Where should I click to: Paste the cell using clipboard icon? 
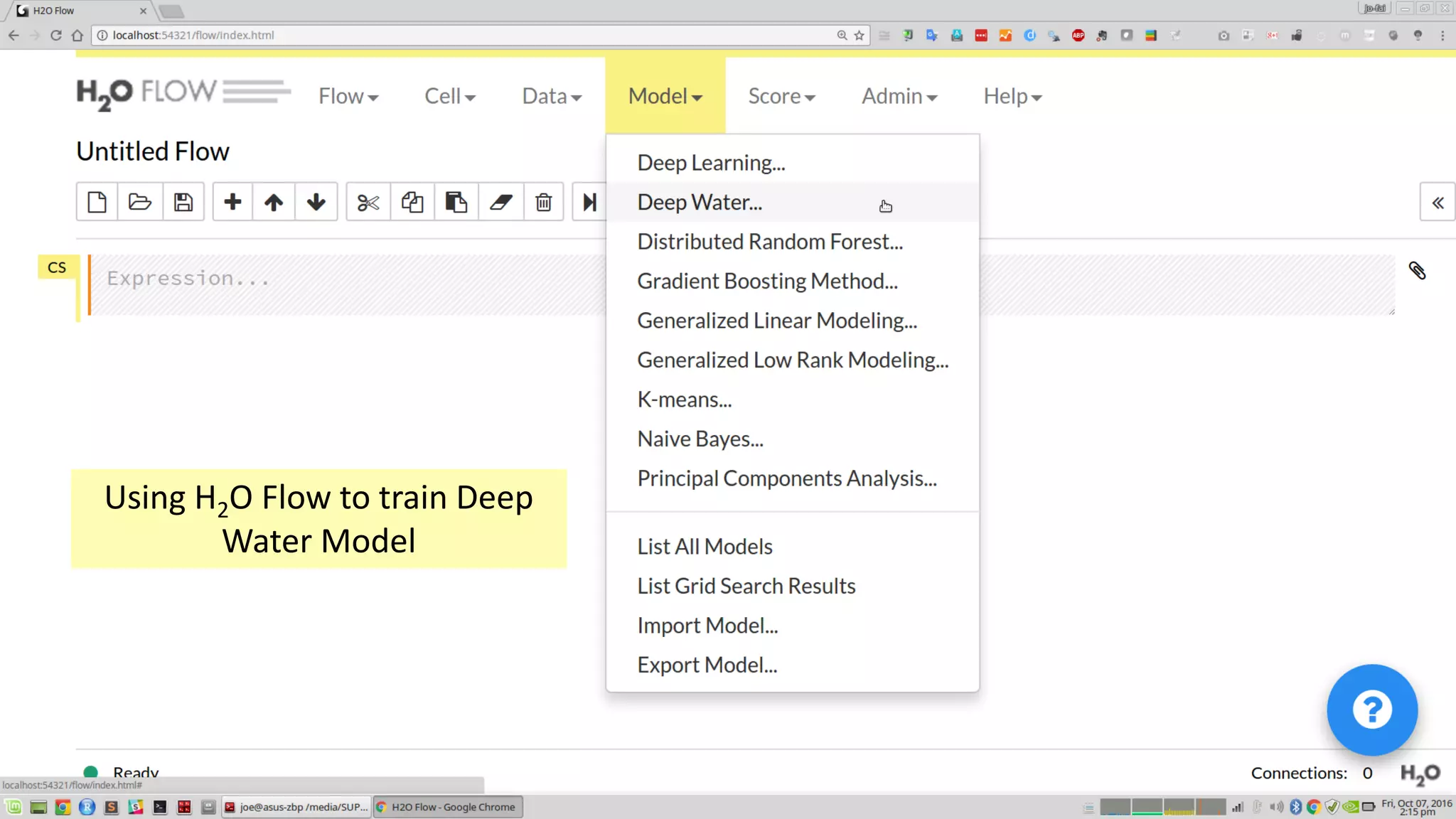pyautogui.click(x=456, y=203)
